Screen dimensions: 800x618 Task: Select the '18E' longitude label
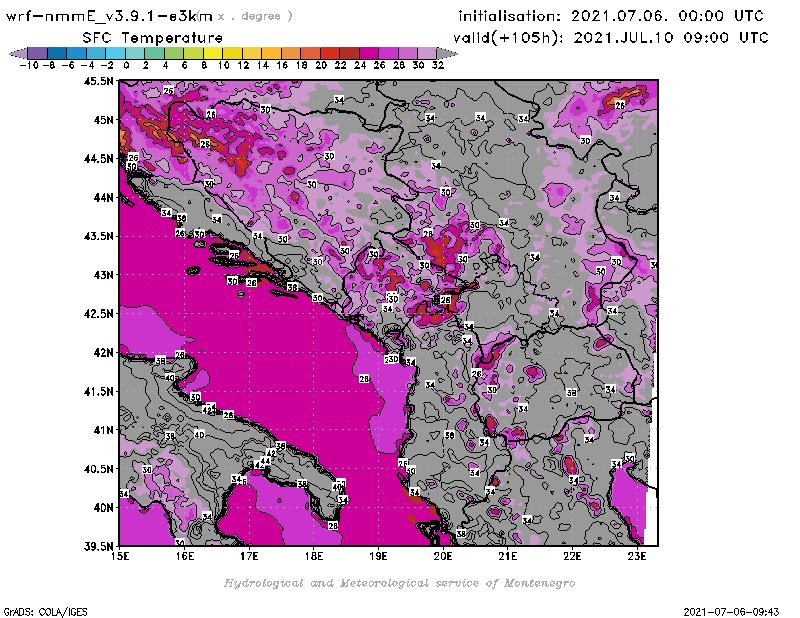tap(314, 556)
